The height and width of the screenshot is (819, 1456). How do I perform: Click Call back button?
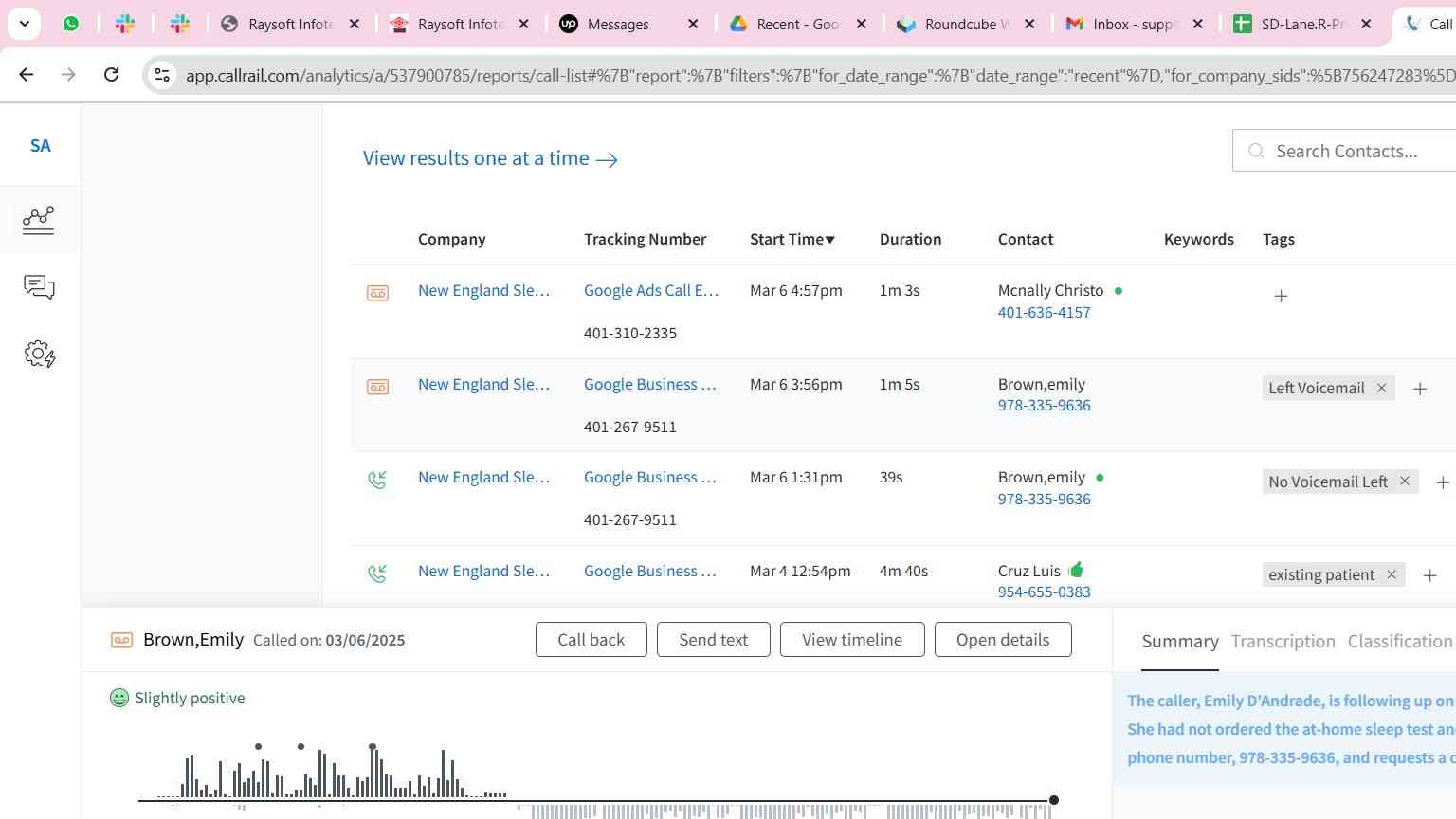pos(591,640)
